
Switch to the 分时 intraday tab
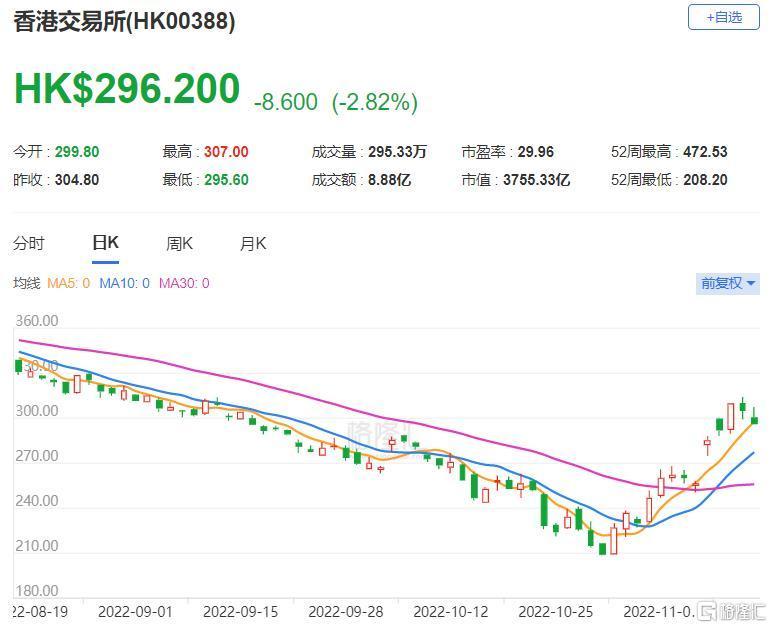click(29, 243)
